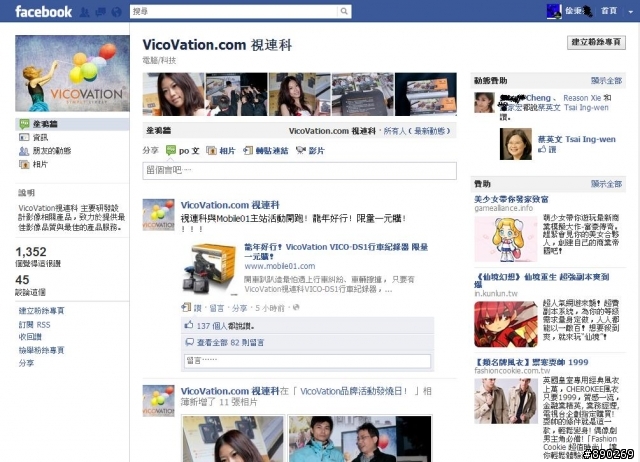
Task: Click the dashcam product thumbnail
Action: (x=209, y=269)
